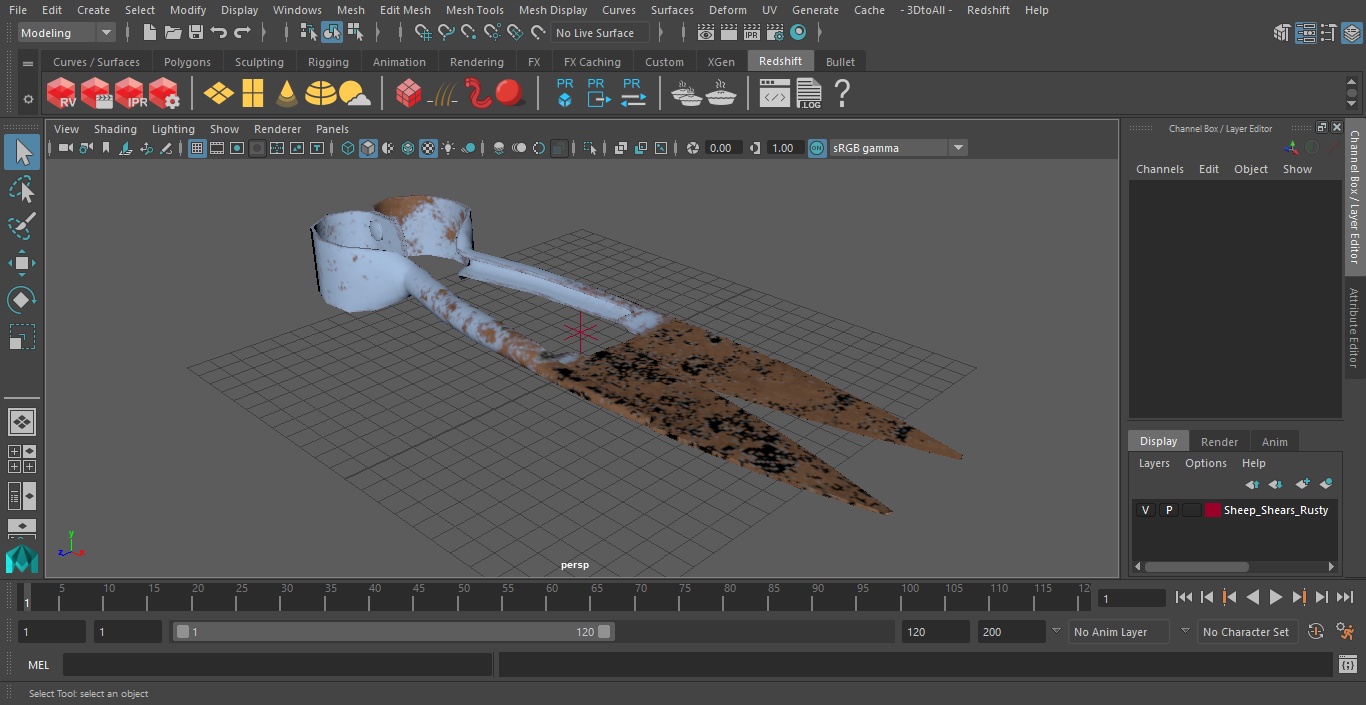Choose the Paint selection tool

click(21, 225)
